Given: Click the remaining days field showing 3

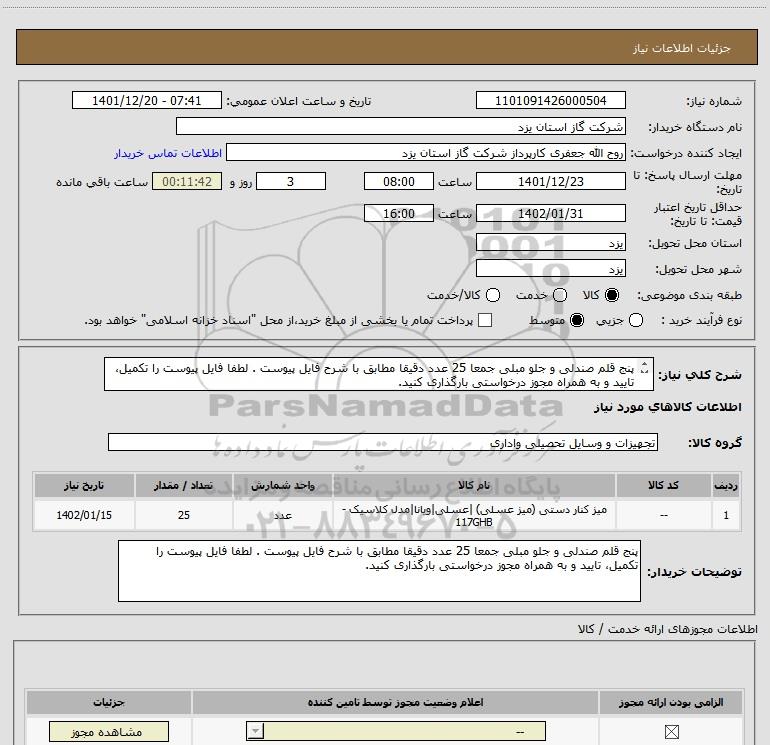Looking at the screenshot, I should click(x=291, y=181).
